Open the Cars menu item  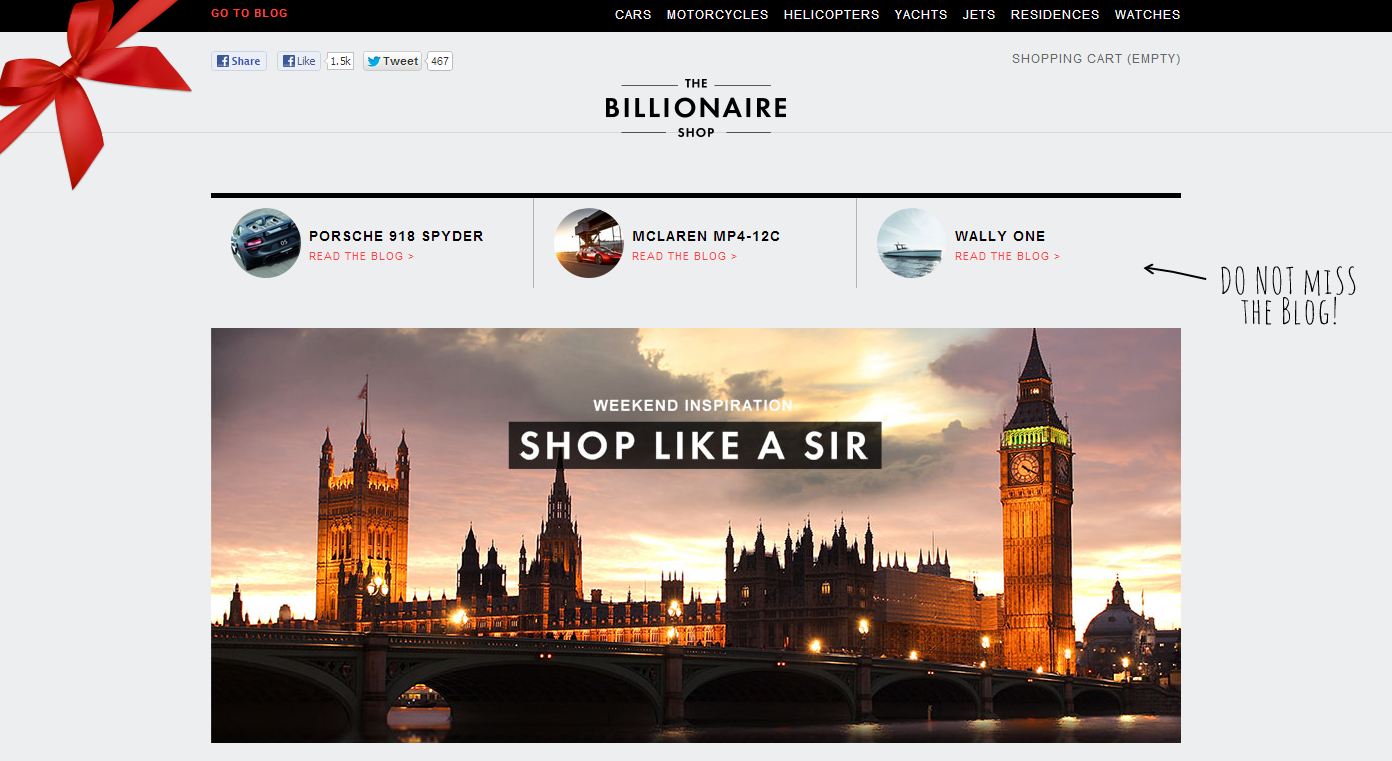[633, 15]
